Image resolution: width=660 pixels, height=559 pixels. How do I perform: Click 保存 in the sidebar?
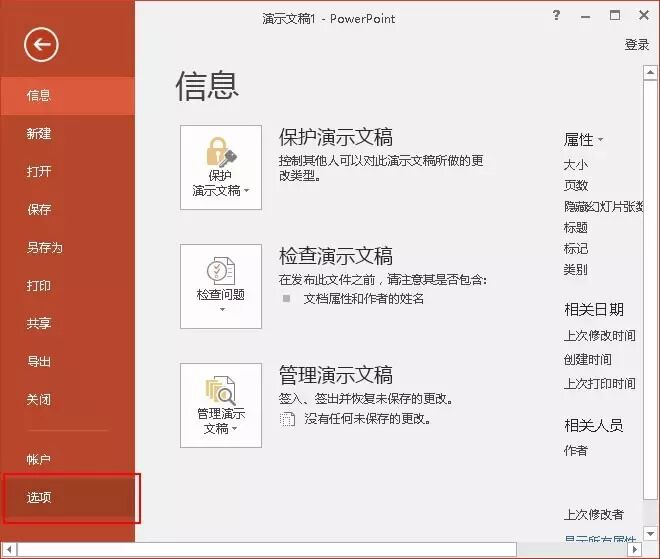67,210
